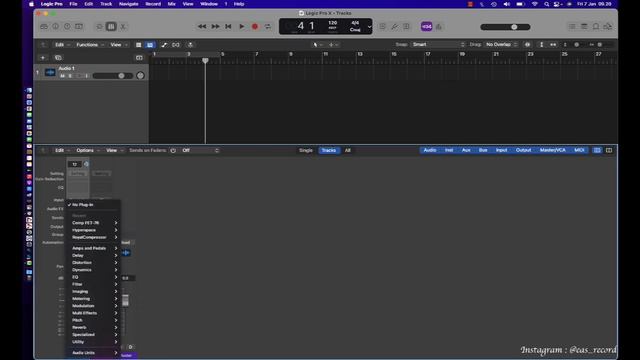Image resolution: width=640 pixels, height=360 pixels.
Task: Open the Drag mode dropdown showing No Overlap
Action: [x=501, y=44]
